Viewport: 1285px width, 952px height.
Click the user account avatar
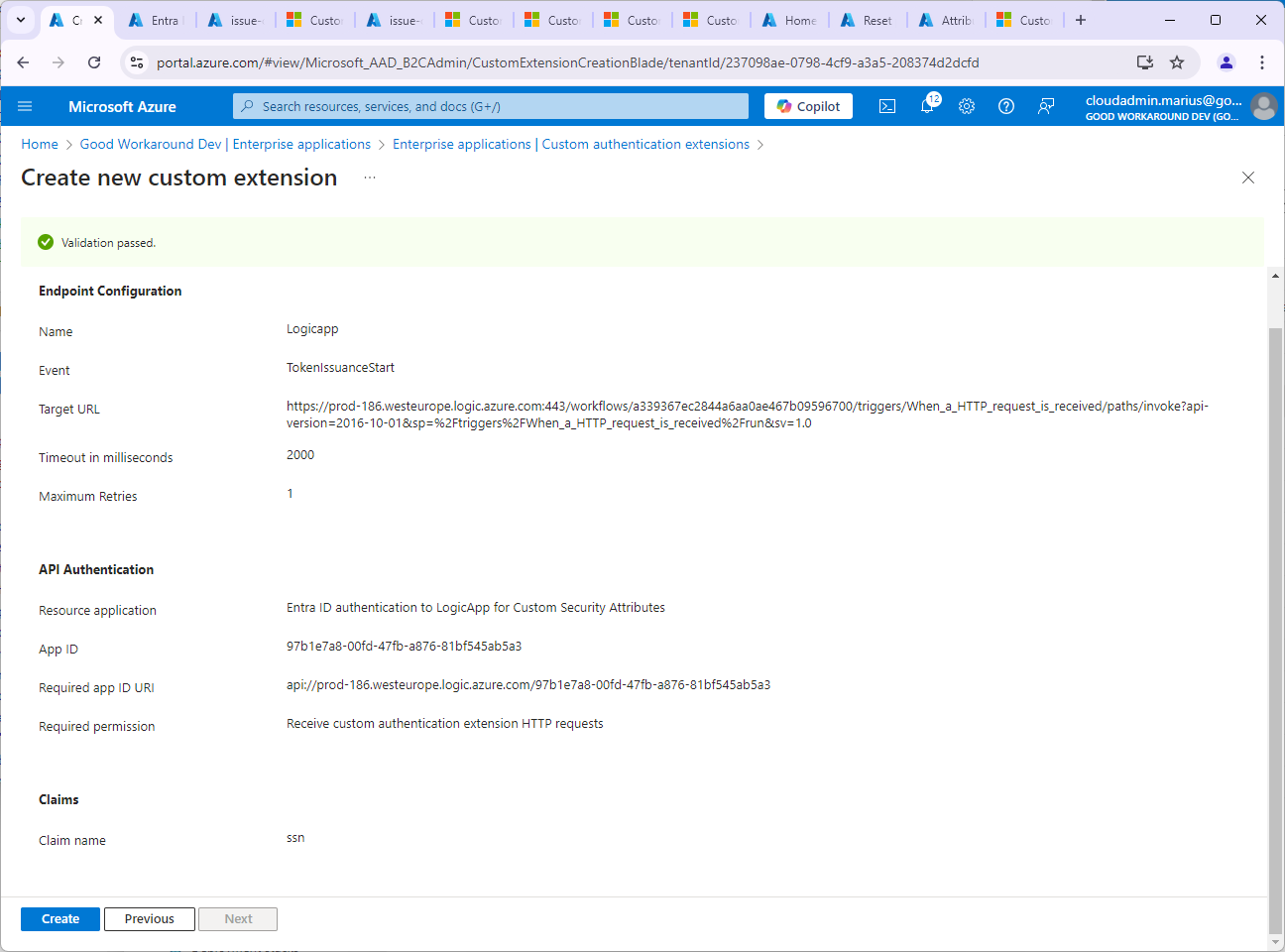point(1263,106)
